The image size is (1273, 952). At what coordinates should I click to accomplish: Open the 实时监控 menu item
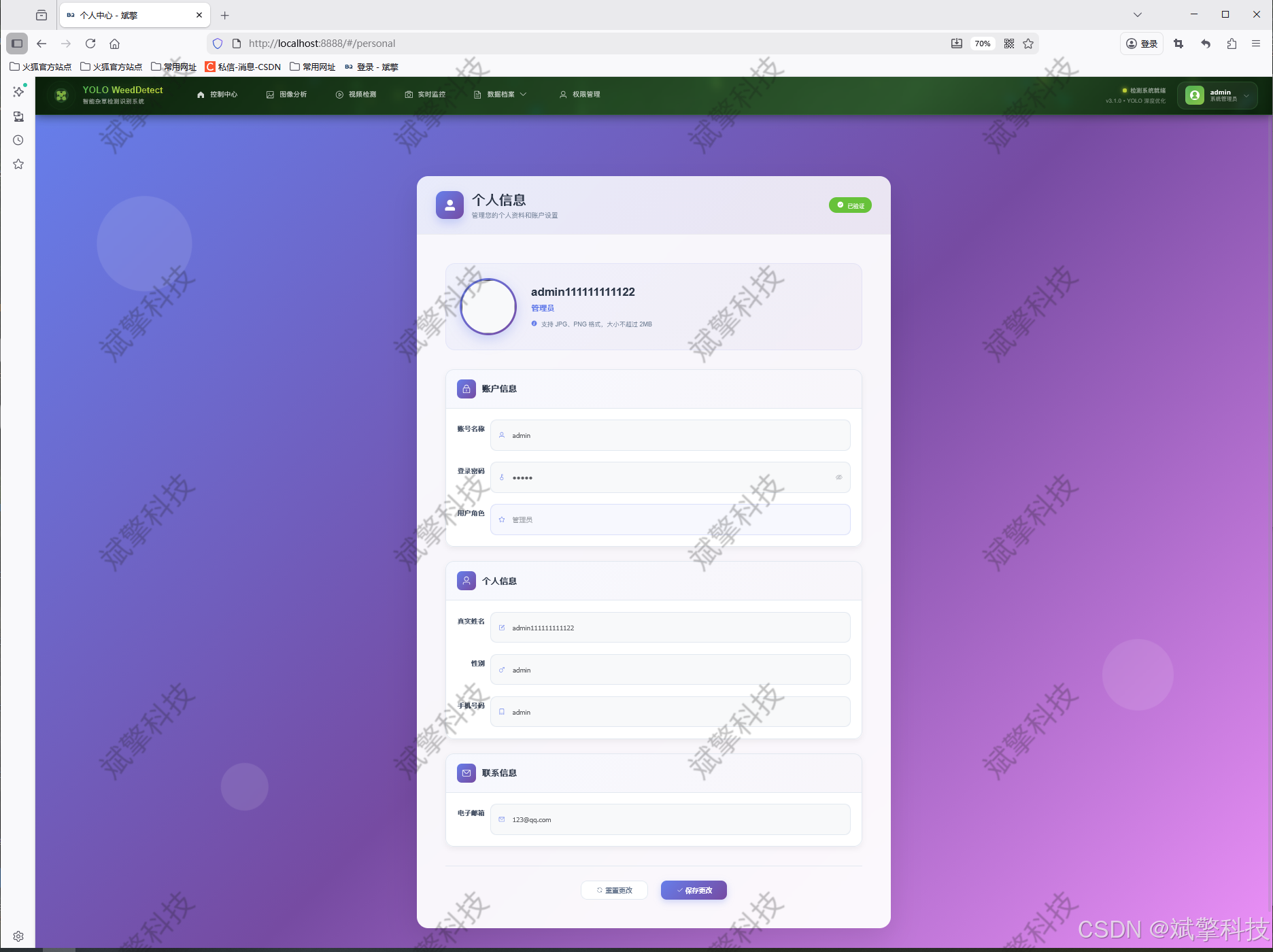(425, 95)
